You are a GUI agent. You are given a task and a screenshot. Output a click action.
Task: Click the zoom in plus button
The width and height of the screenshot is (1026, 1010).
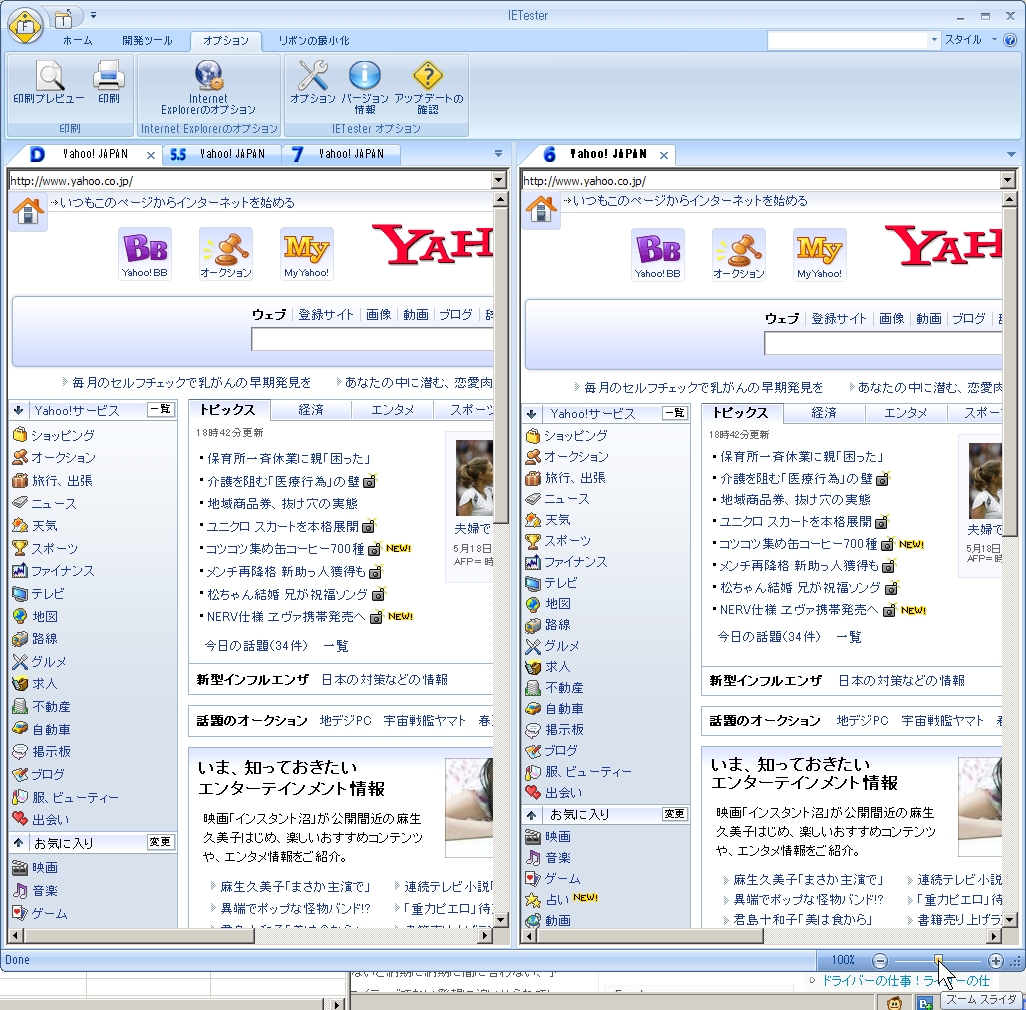click(996, 960)
